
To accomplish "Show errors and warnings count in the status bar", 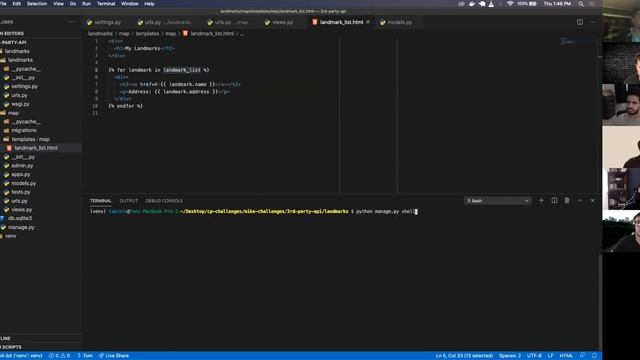I will [59, 356].
